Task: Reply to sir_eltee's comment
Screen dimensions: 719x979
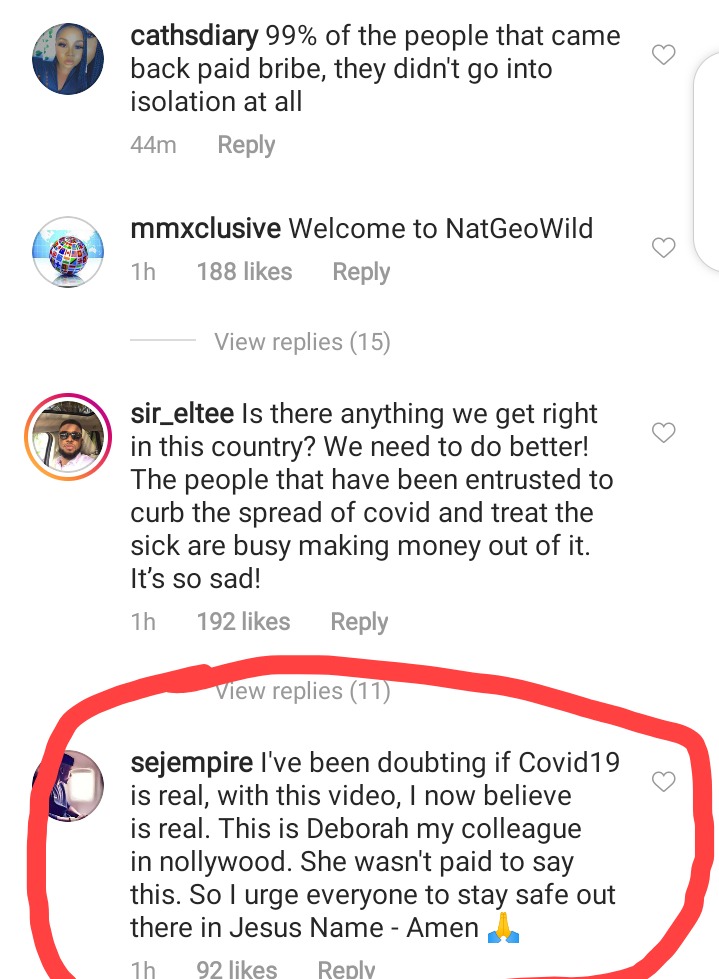Action: (x=359, y=622)
